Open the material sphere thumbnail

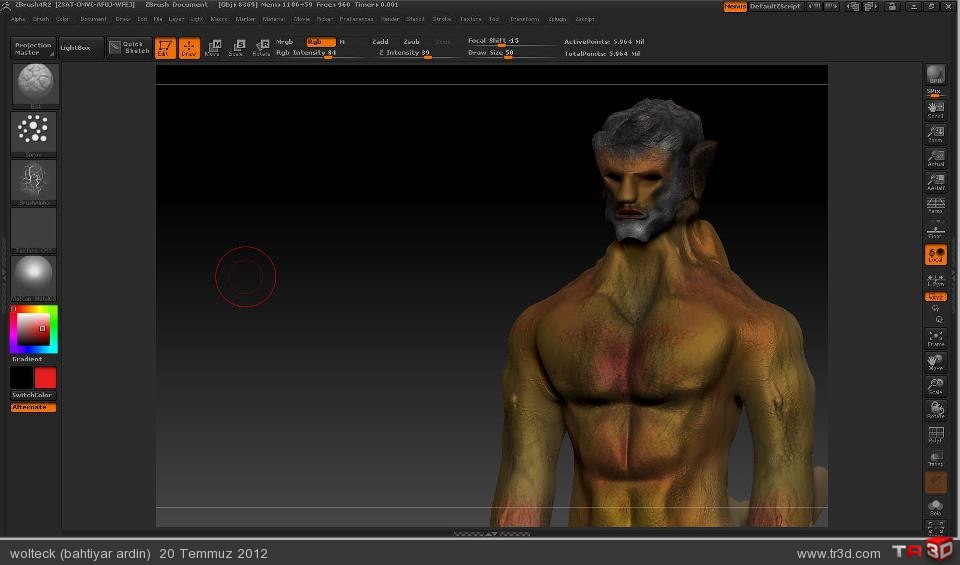point(35,276)
